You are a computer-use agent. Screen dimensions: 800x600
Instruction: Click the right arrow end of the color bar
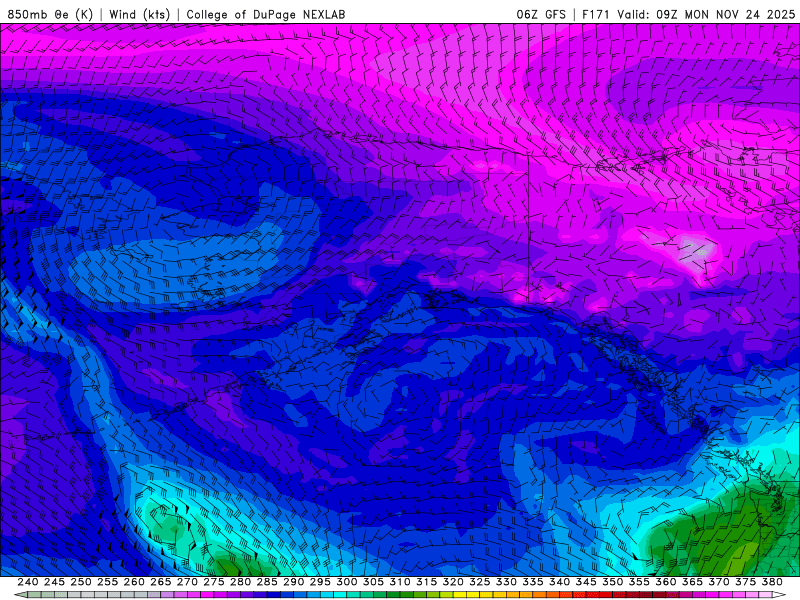click(779, 595)
